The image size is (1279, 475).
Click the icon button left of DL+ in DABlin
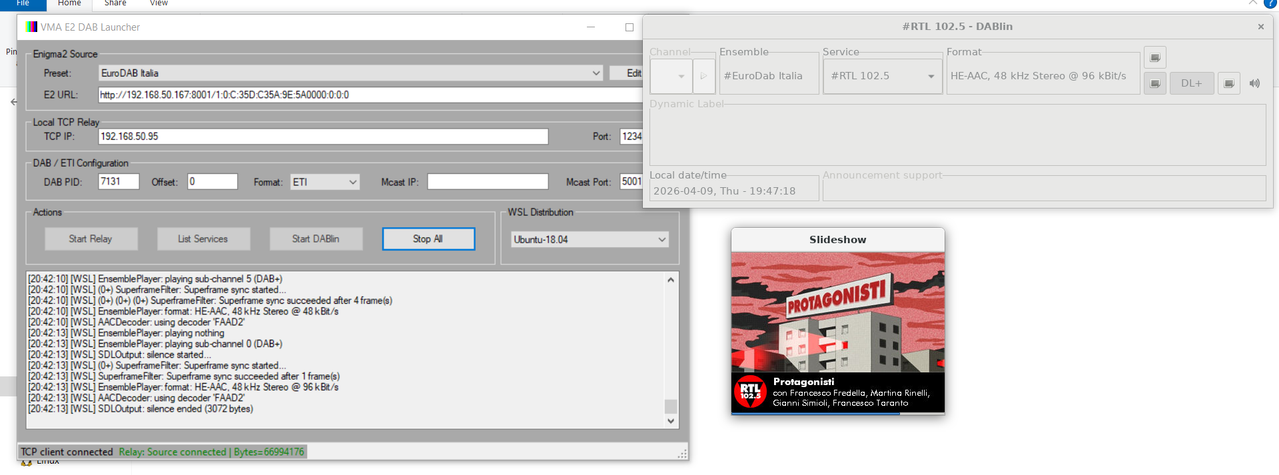(1155, 83)
